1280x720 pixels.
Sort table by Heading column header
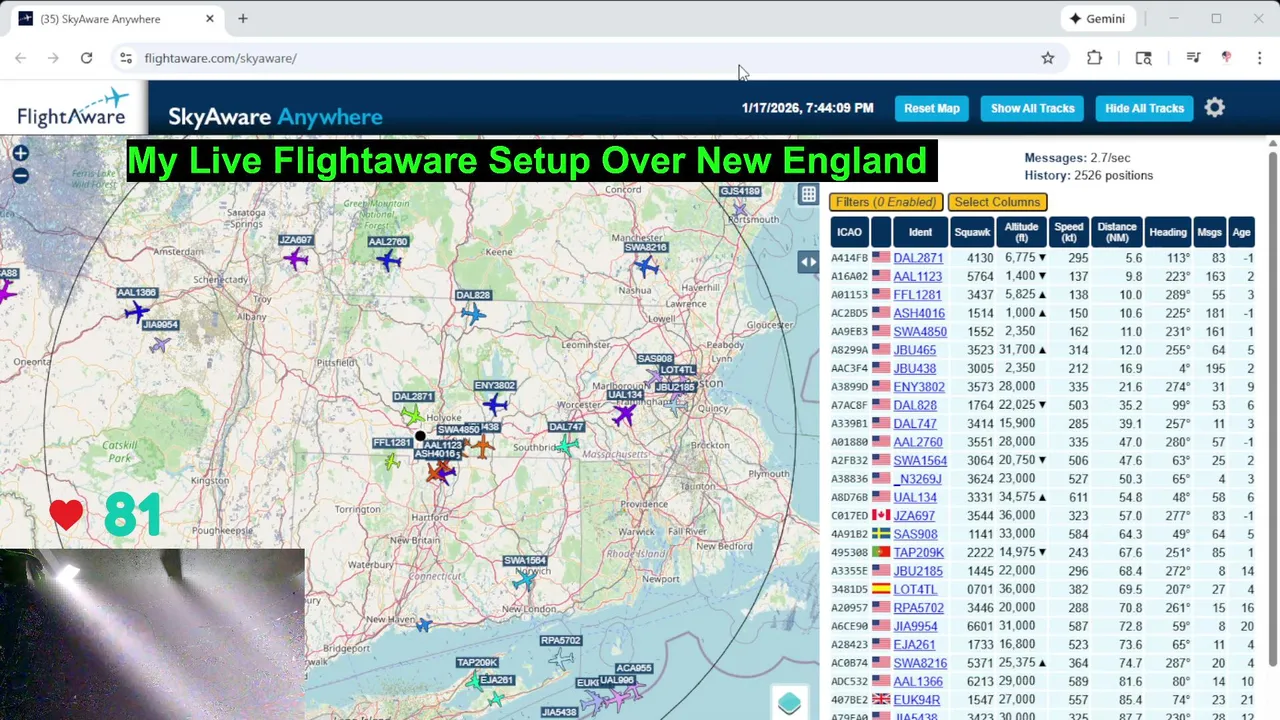click(1168, 232)
